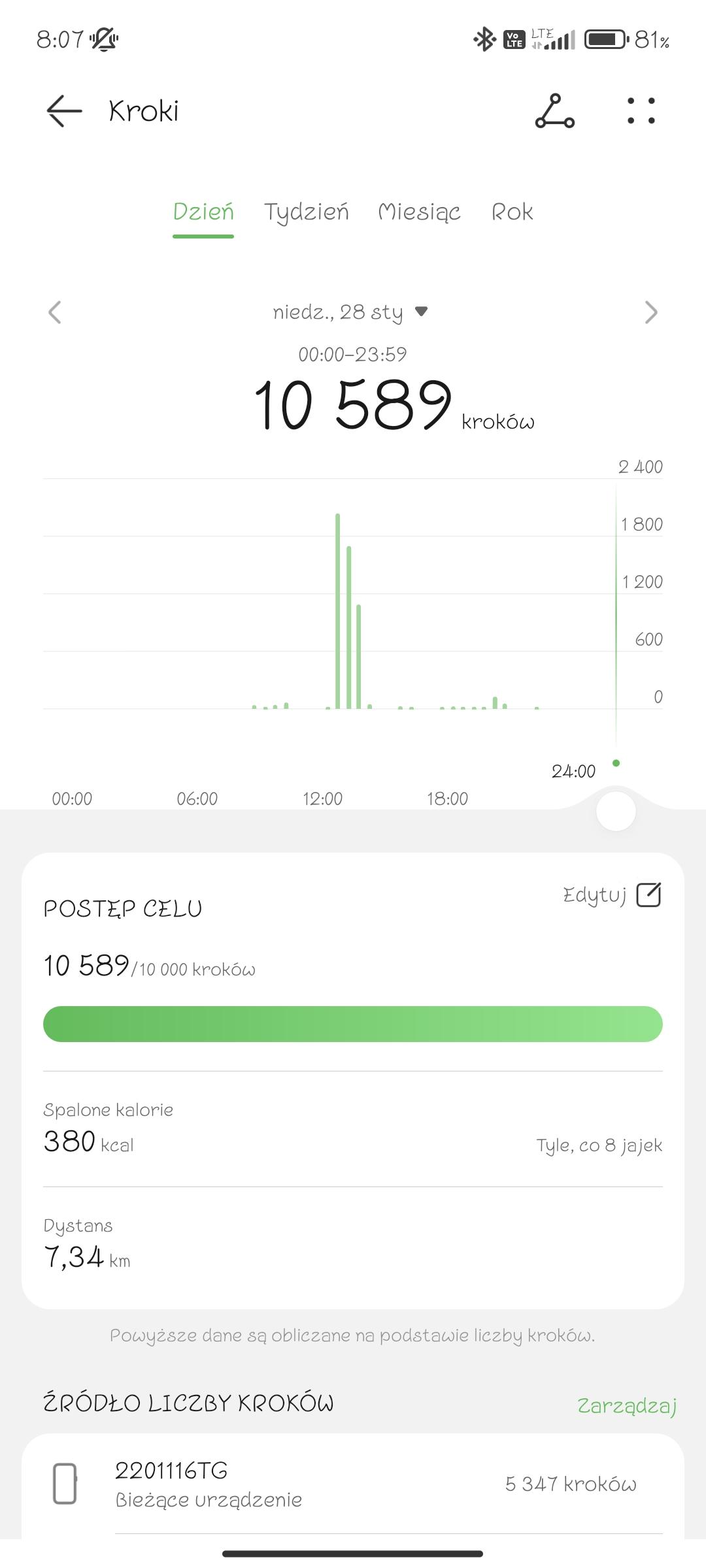Tap the battery indicator in status bar

click(x=606, y=40)
